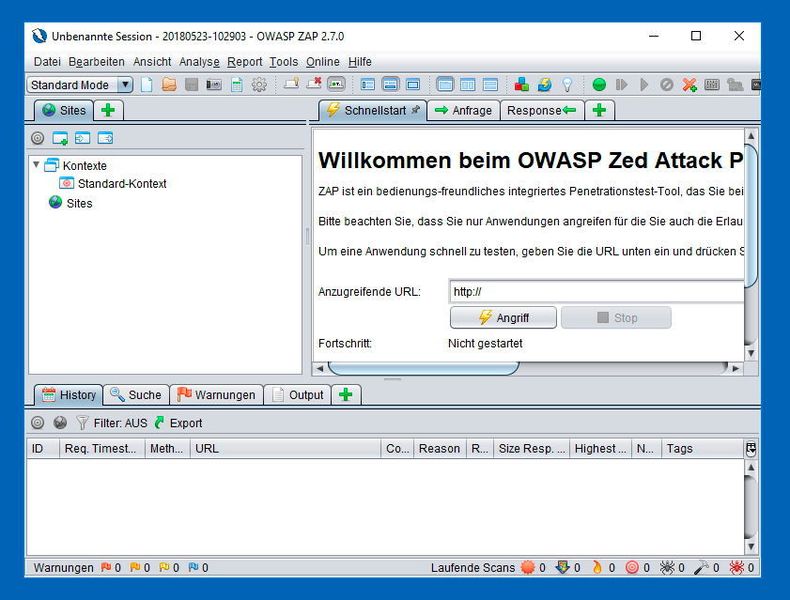Switch to the Anfrage tab

point(464,110)
